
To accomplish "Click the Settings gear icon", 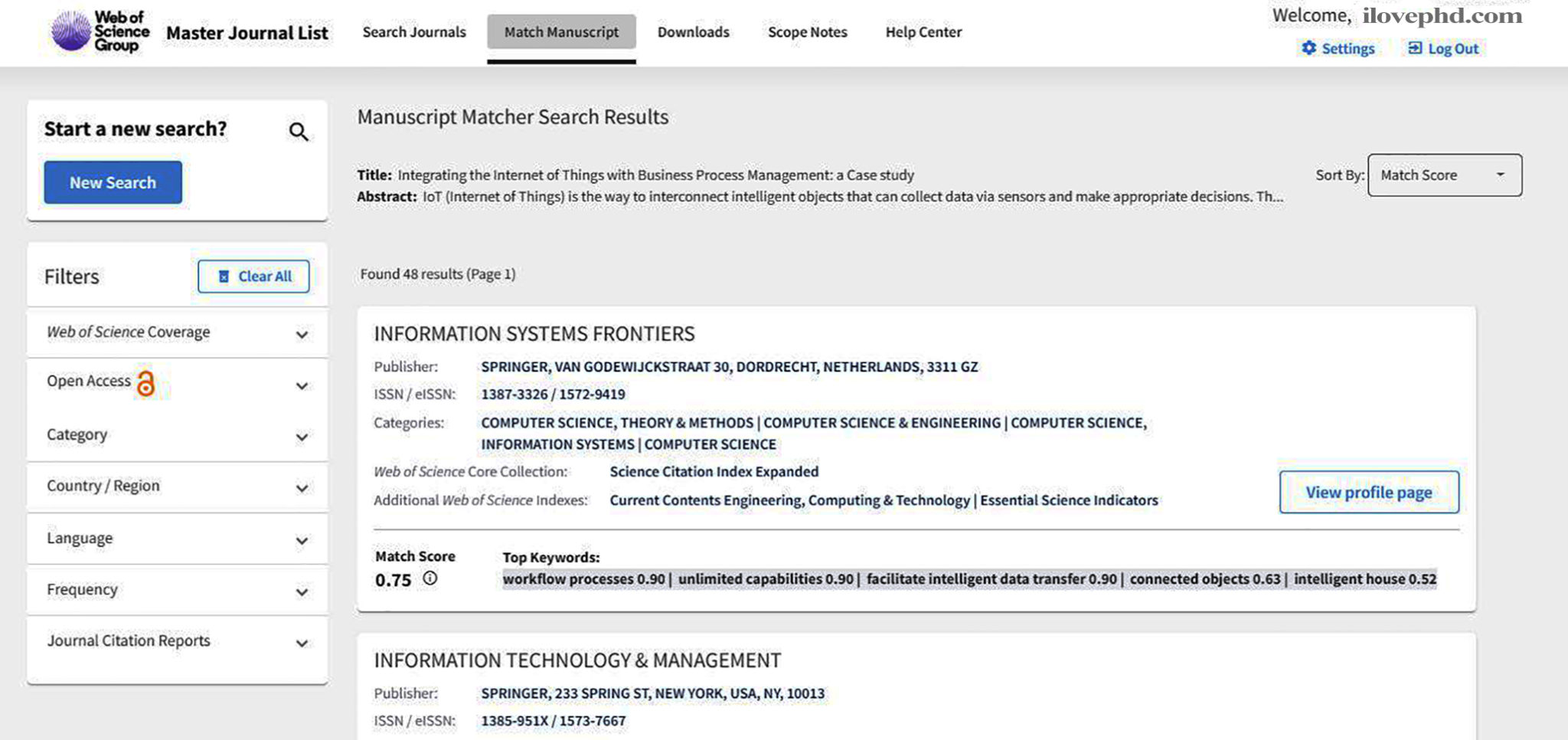I will pyautogui.click(x=1309, y=48).
